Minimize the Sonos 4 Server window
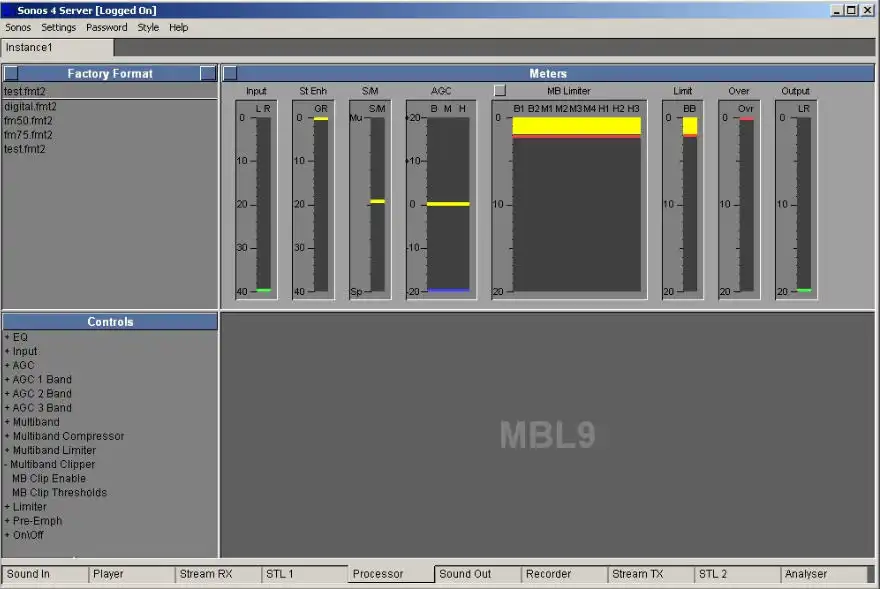The image size is (880, 589). [837, 10]
